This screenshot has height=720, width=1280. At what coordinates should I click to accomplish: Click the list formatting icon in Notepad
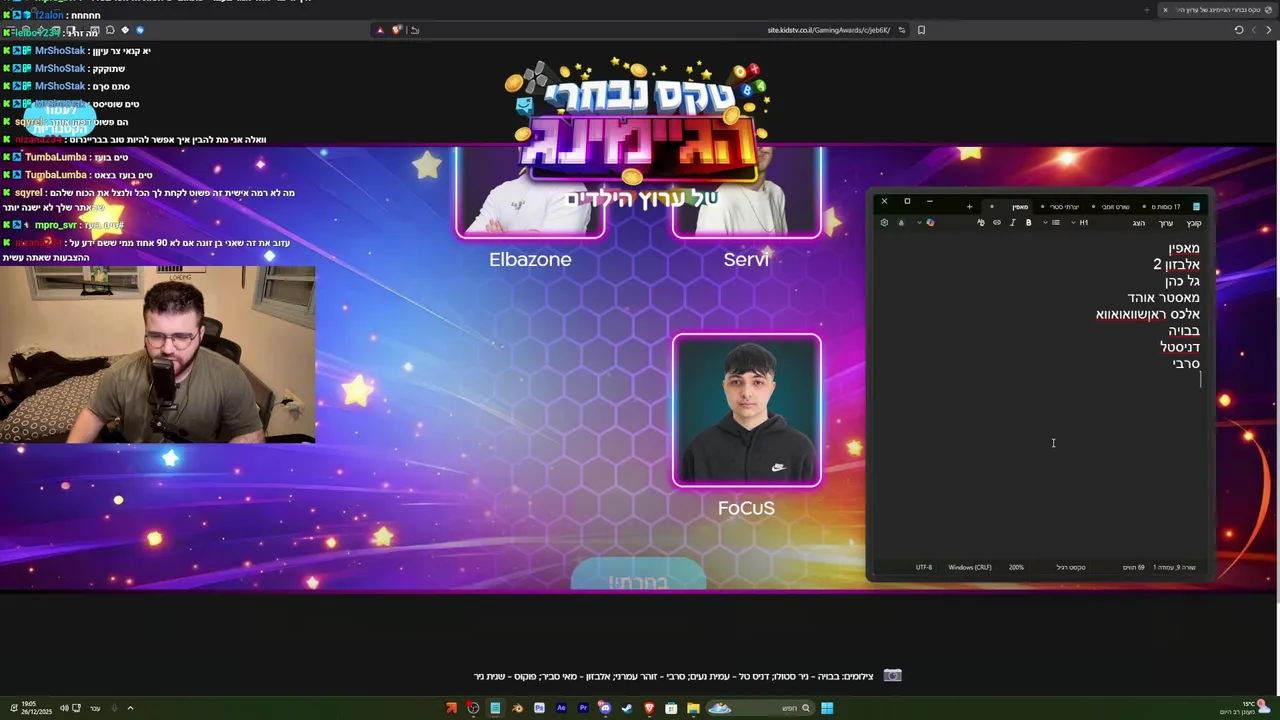pos(1056,222)
